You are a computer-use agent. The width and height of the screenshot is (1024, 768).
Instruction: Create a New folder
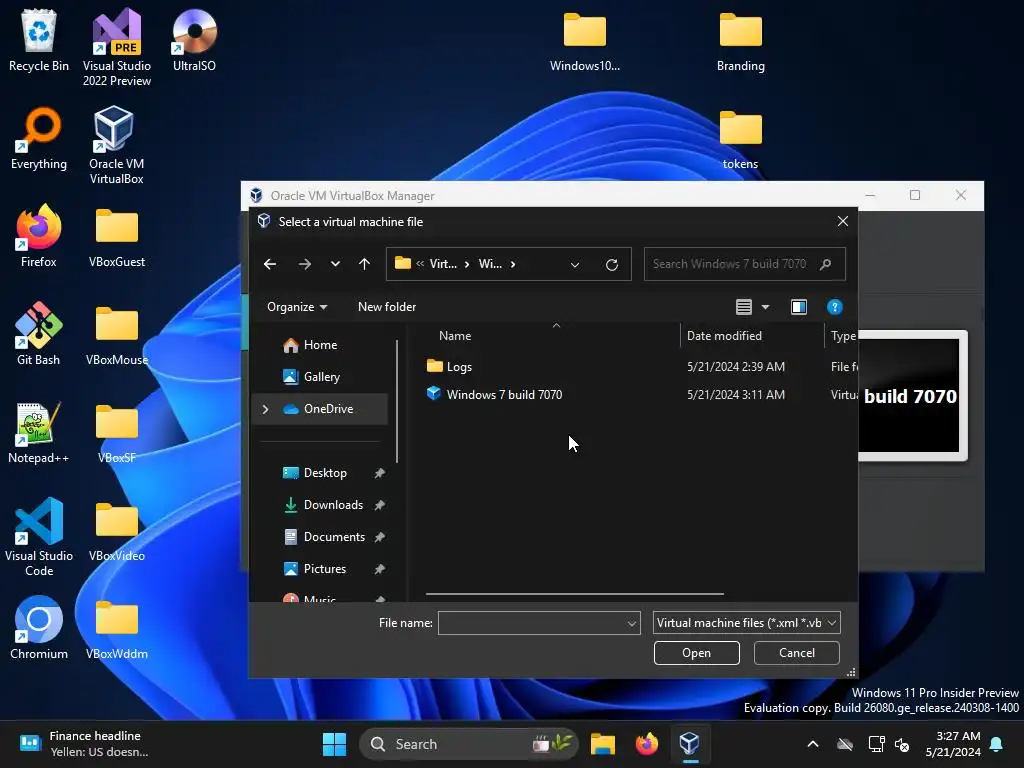[x=387, y=307]
